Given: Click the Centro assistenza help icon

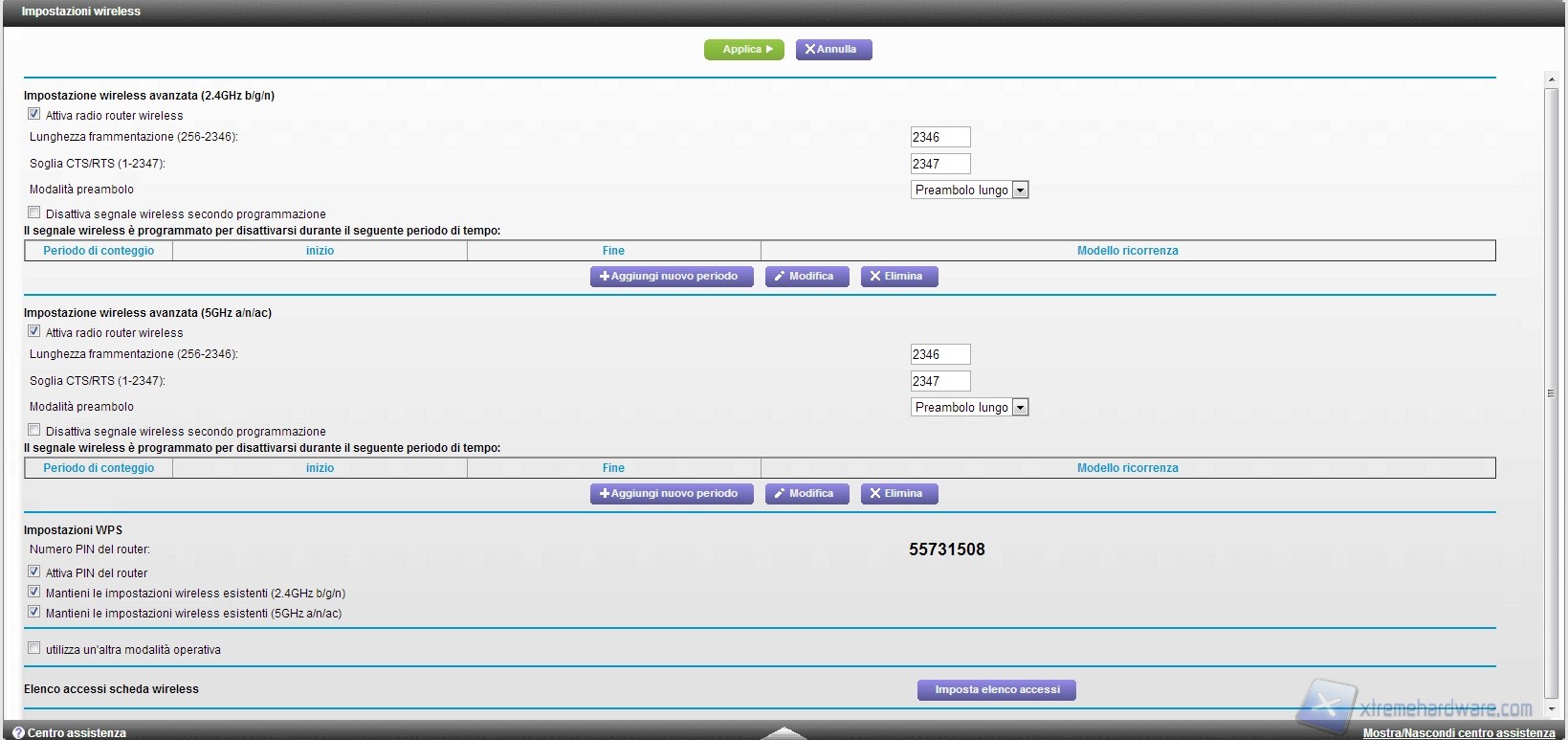Looking at the screenshot, I should (18, 732).
